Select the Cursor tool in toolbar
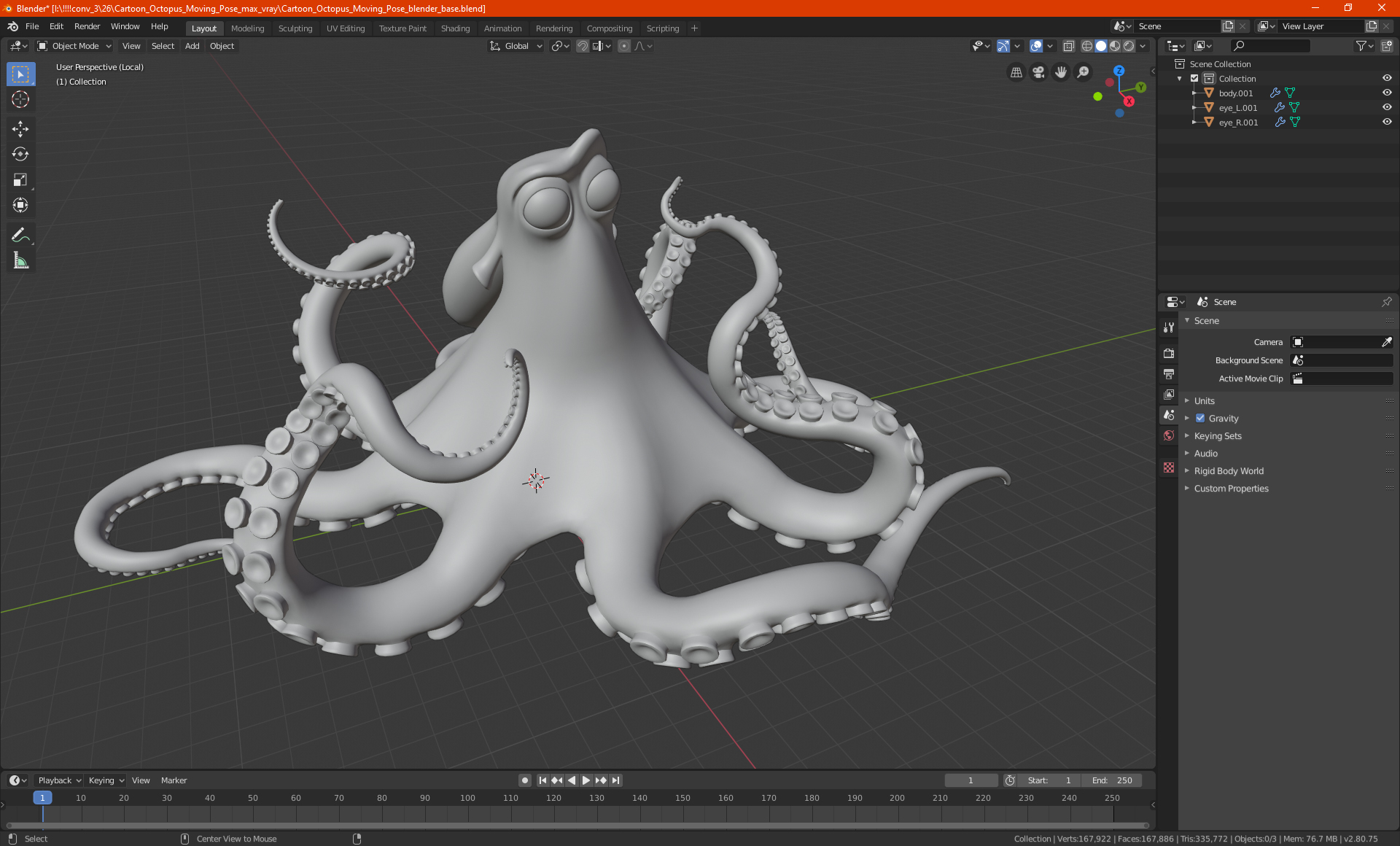1400x846 pixels. 20,100
